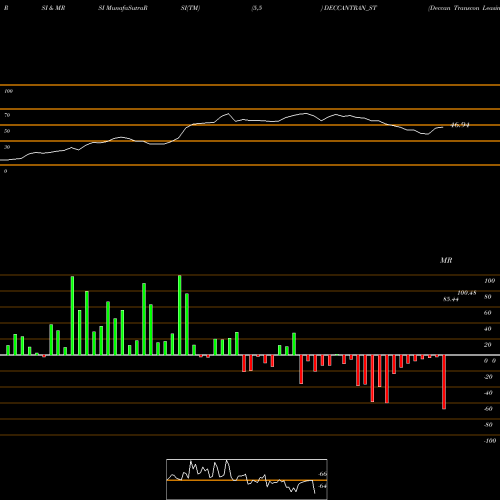Click the MR value label 85.44
The height and width of the screenshot is (500, 500).
[451, 299]
